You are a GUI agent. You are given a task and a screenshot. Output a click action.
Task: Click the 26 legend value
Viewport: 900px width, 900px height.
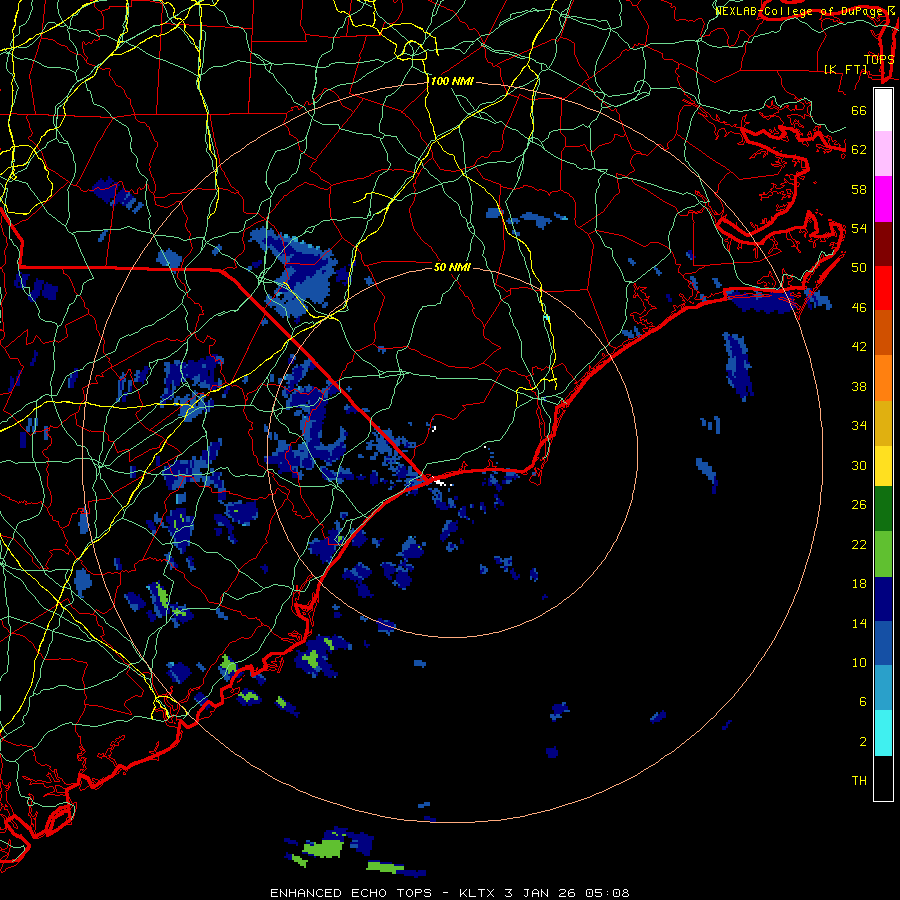859,505
